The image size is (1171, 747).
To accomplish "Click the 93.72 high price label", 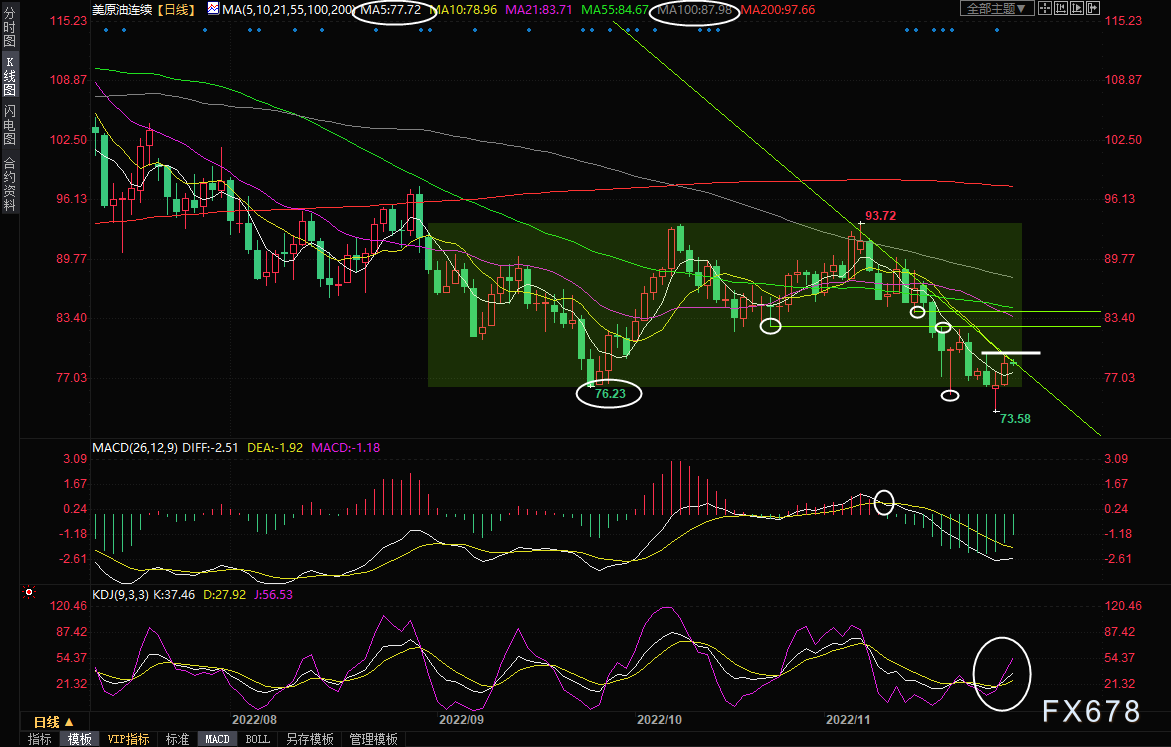I will (880, 216).
